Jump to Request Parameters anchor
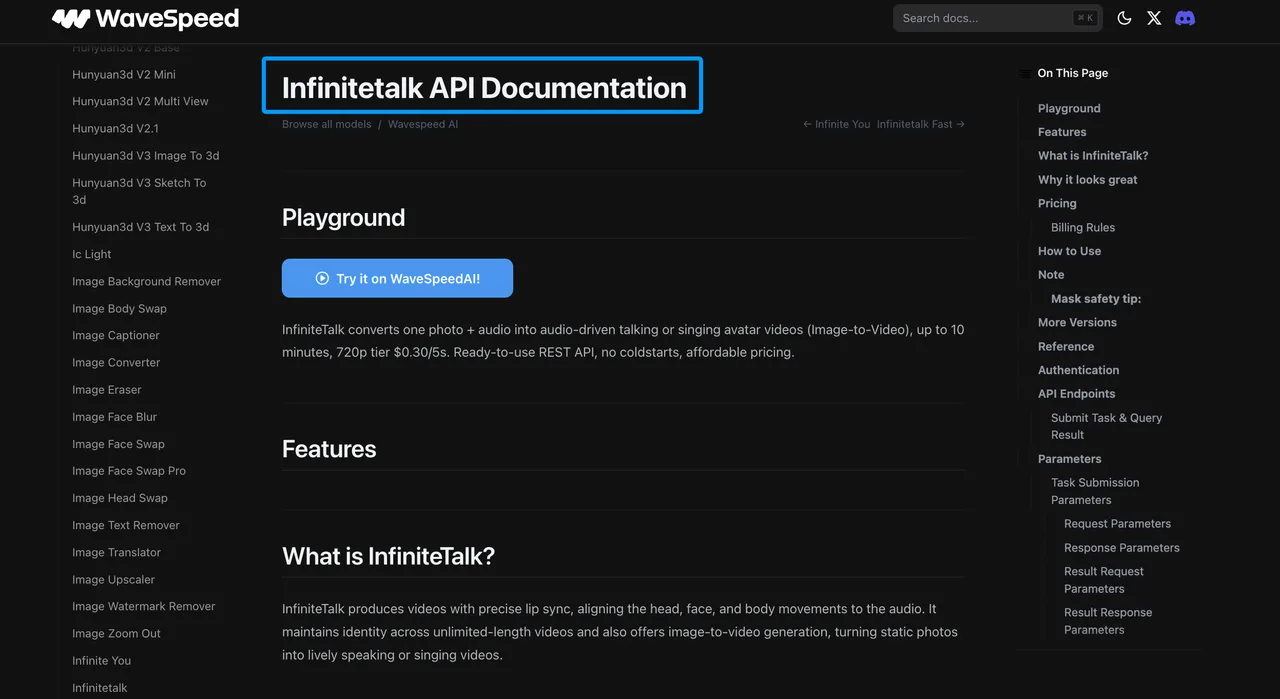This screenshot has height=699, width=1280. 1117,524
